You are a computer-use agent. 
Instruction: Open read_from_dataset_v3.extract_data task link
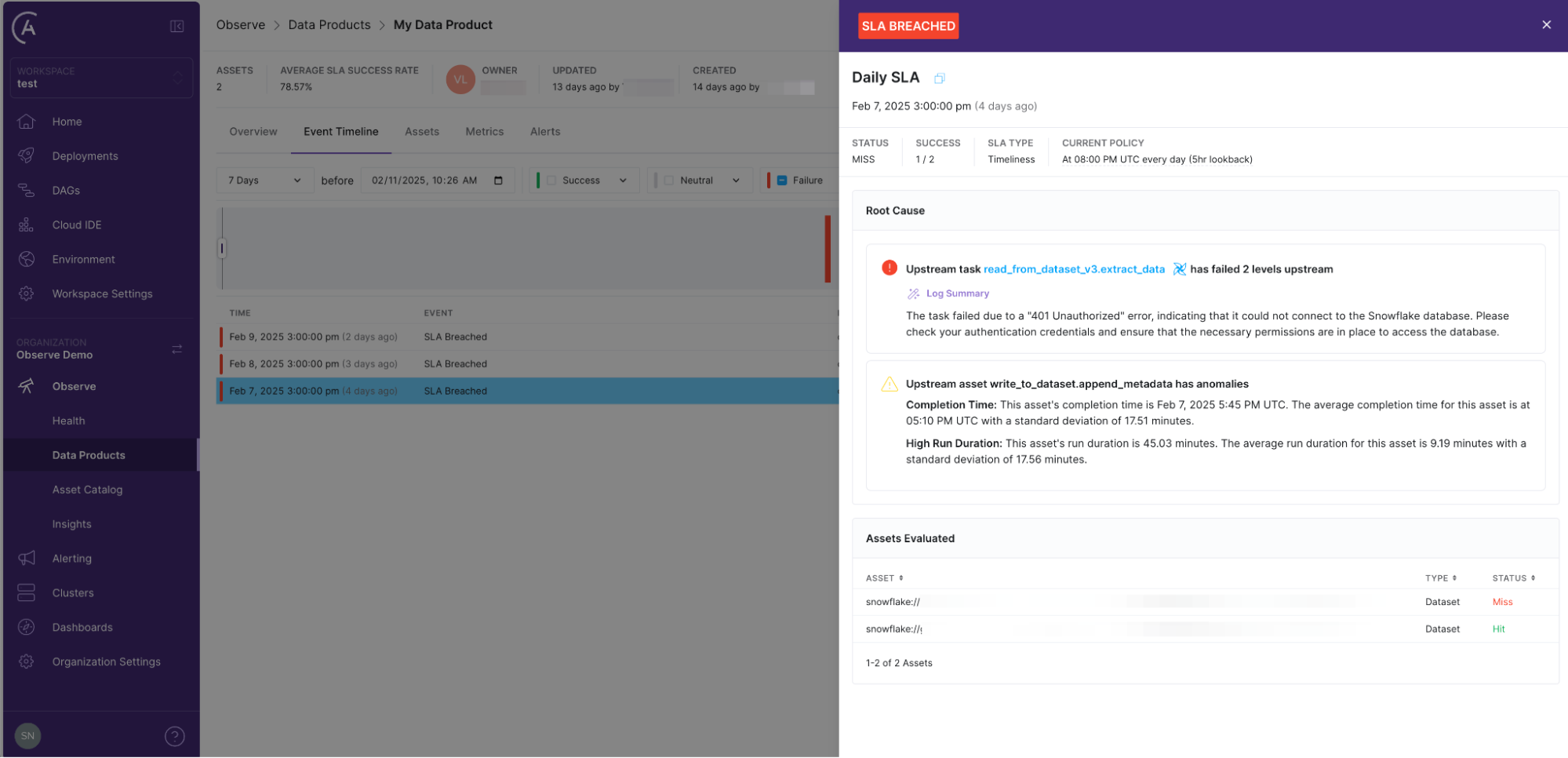1074,269
